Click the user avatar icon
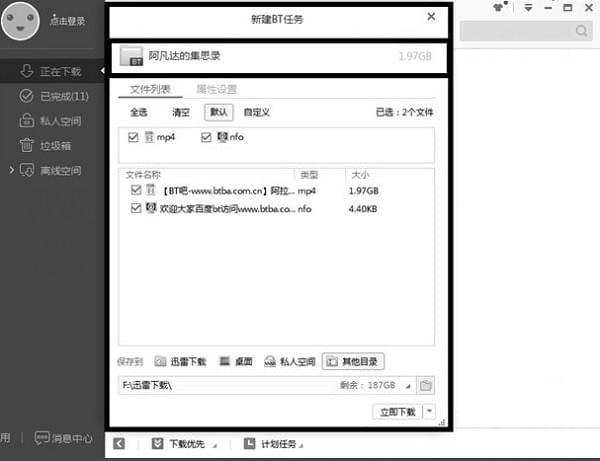The height and width of the screenshot is (461, 600). point(20,21)
